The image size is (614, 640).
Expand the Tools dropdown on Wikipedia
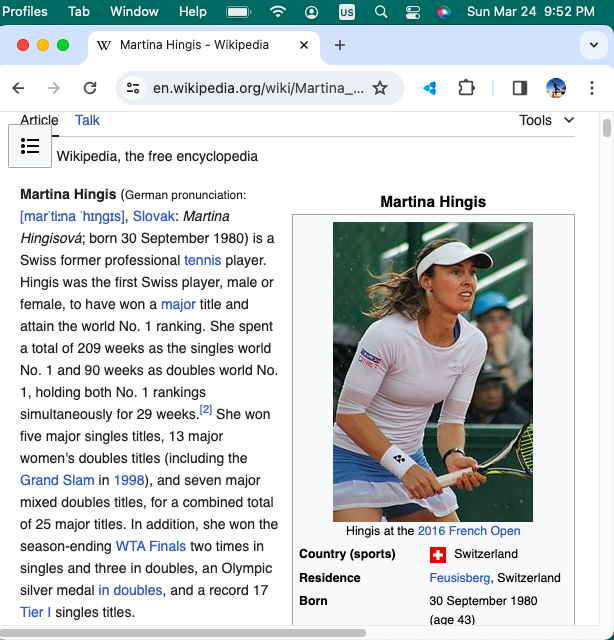point(546,120)
